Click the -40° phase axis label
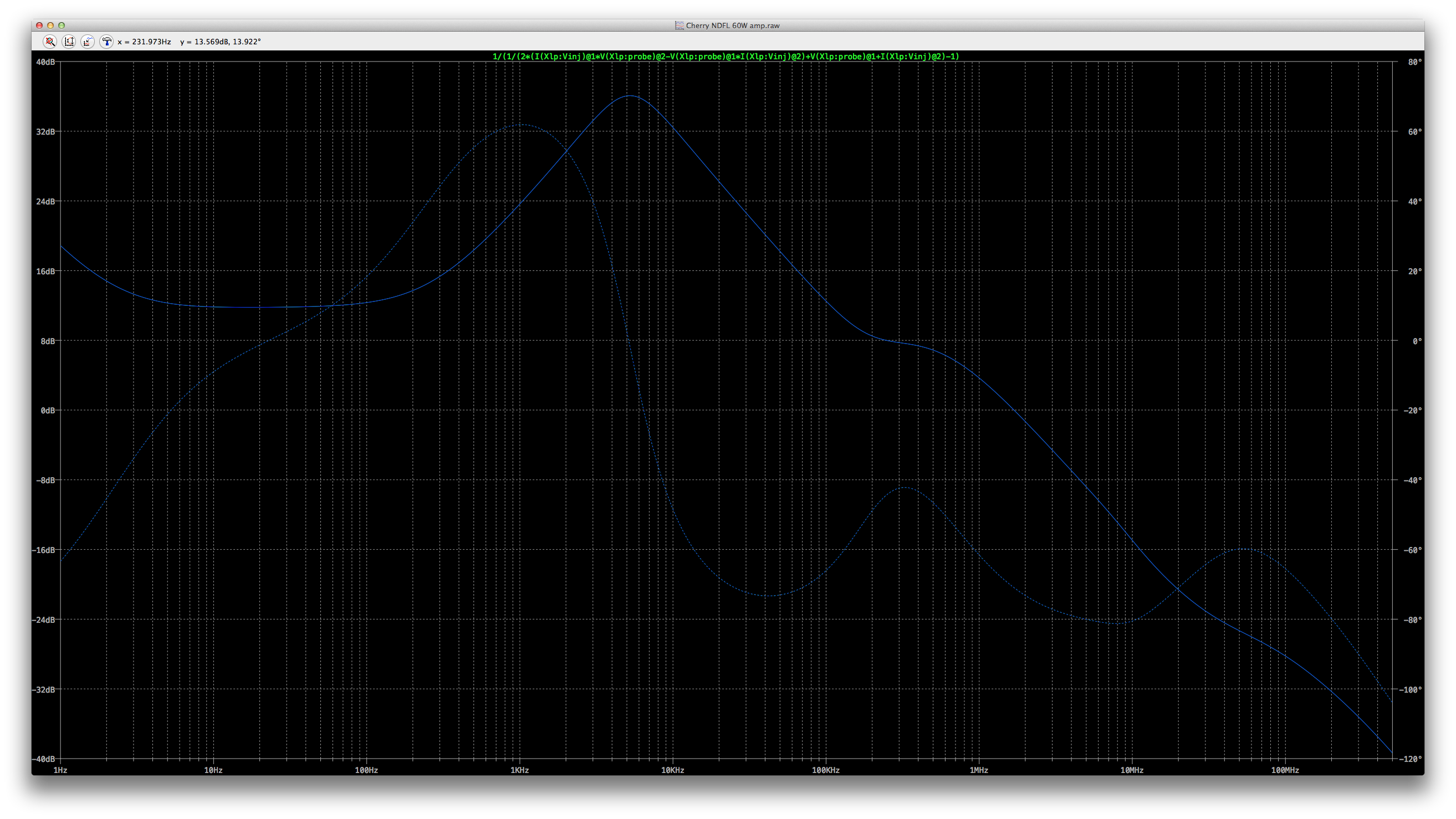The height and width of the screenshot is (819, 1456). (x=1412, y=480)
